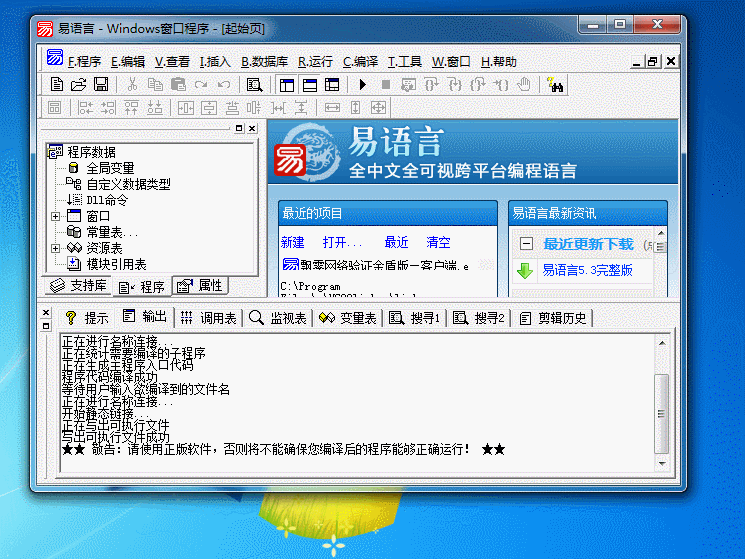Click the 新建 link
745x559 pixels.
point(293,243)
